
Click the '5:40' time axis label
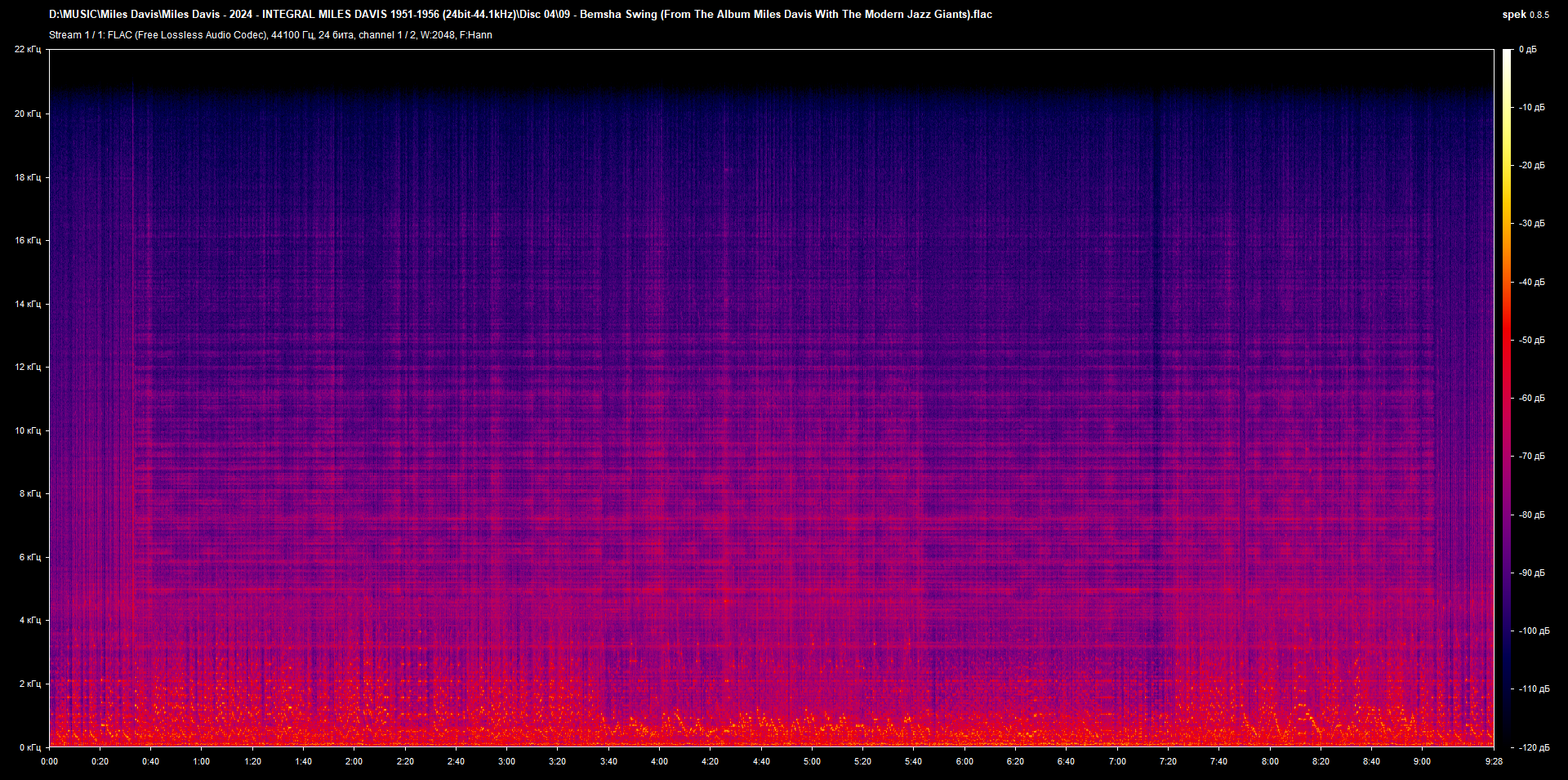pyautogui.click(x=913, y=761)
